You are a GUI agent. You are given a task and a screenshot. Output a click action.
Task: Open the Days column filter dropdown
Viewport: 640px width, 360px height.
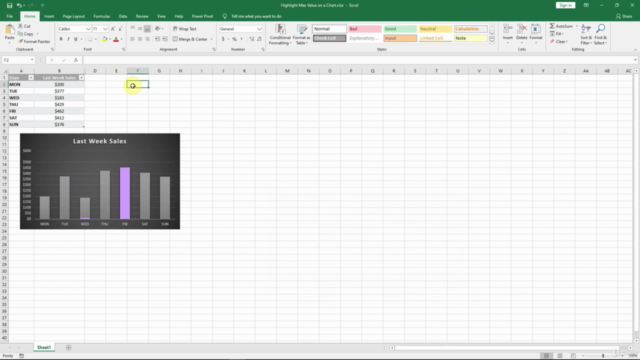pyautogui.click(x=31, y=78)
